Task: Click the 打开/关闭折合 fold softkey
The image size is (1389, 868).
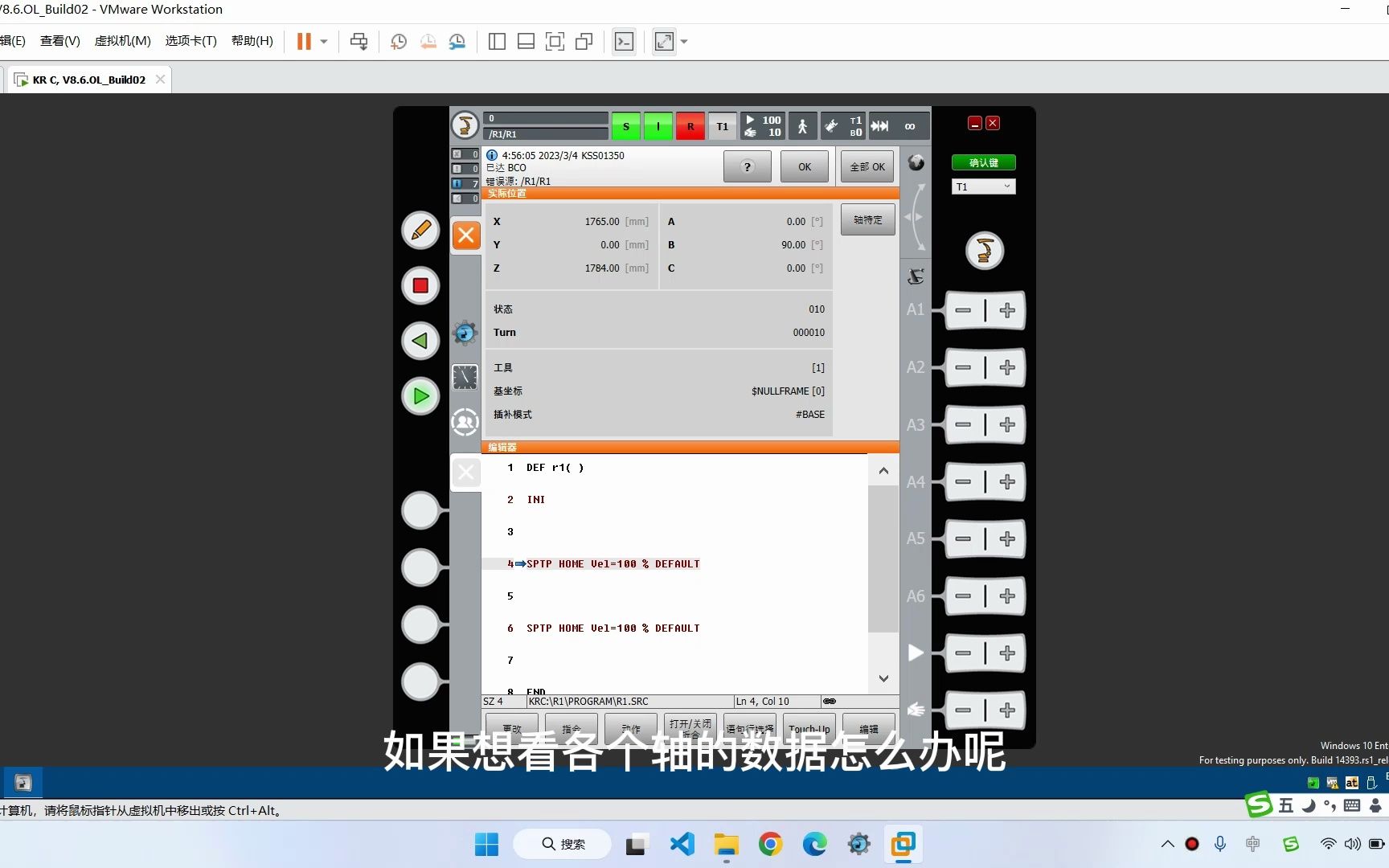Action: click(690, 728)
